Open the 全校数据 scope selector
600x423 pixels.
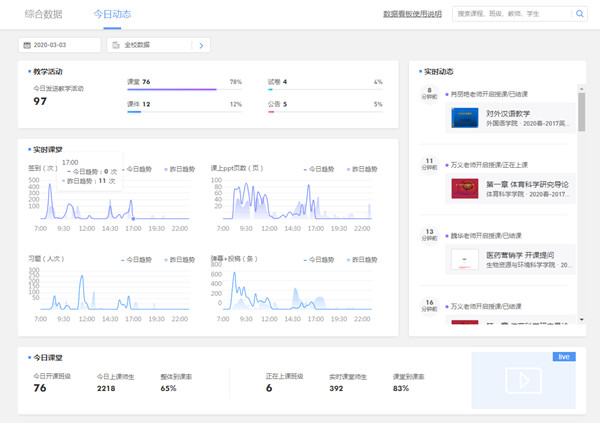click(158, 45)
